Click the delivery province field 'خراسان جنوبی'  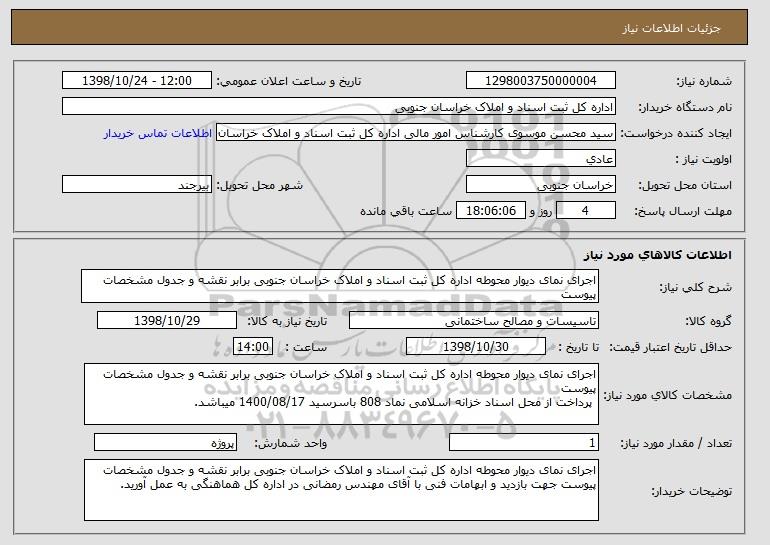coord(541,185)
